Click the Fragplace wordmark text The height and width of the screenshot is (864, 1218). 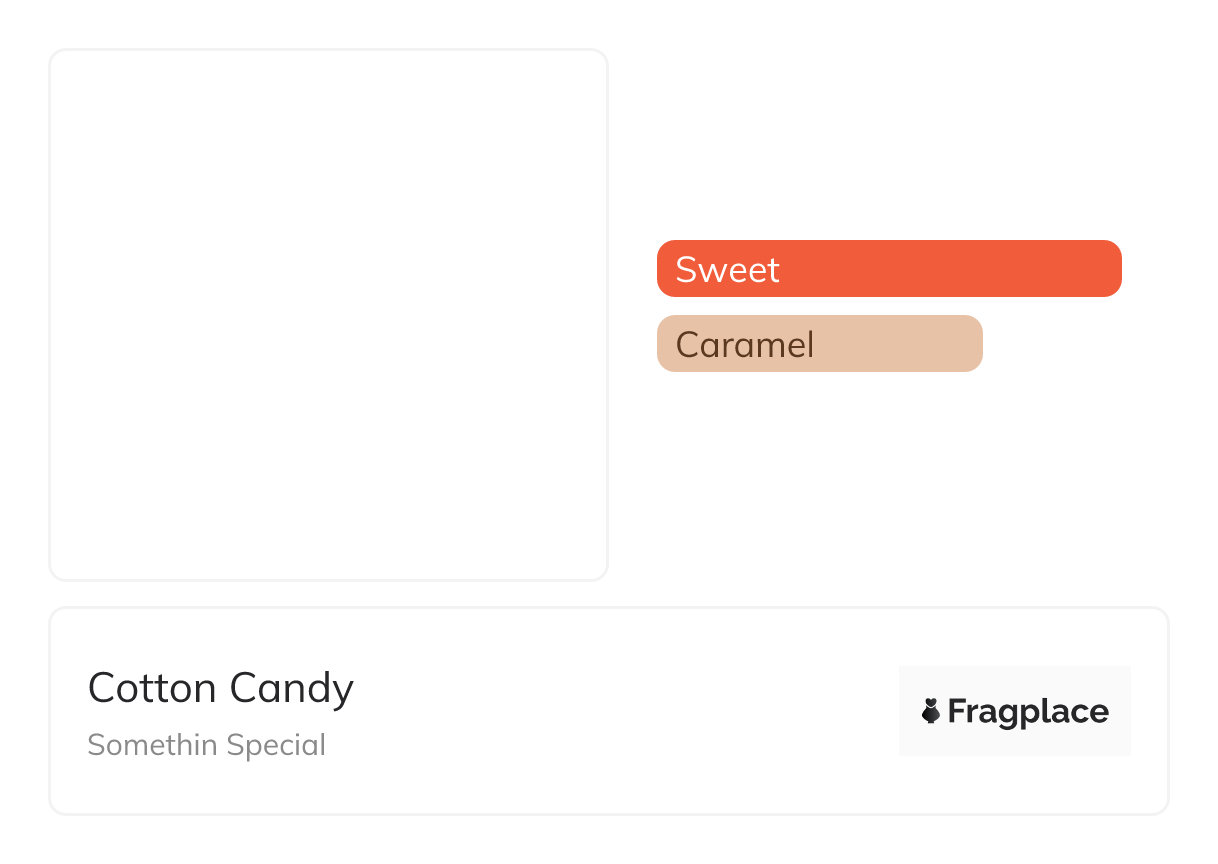[1027, 712]
